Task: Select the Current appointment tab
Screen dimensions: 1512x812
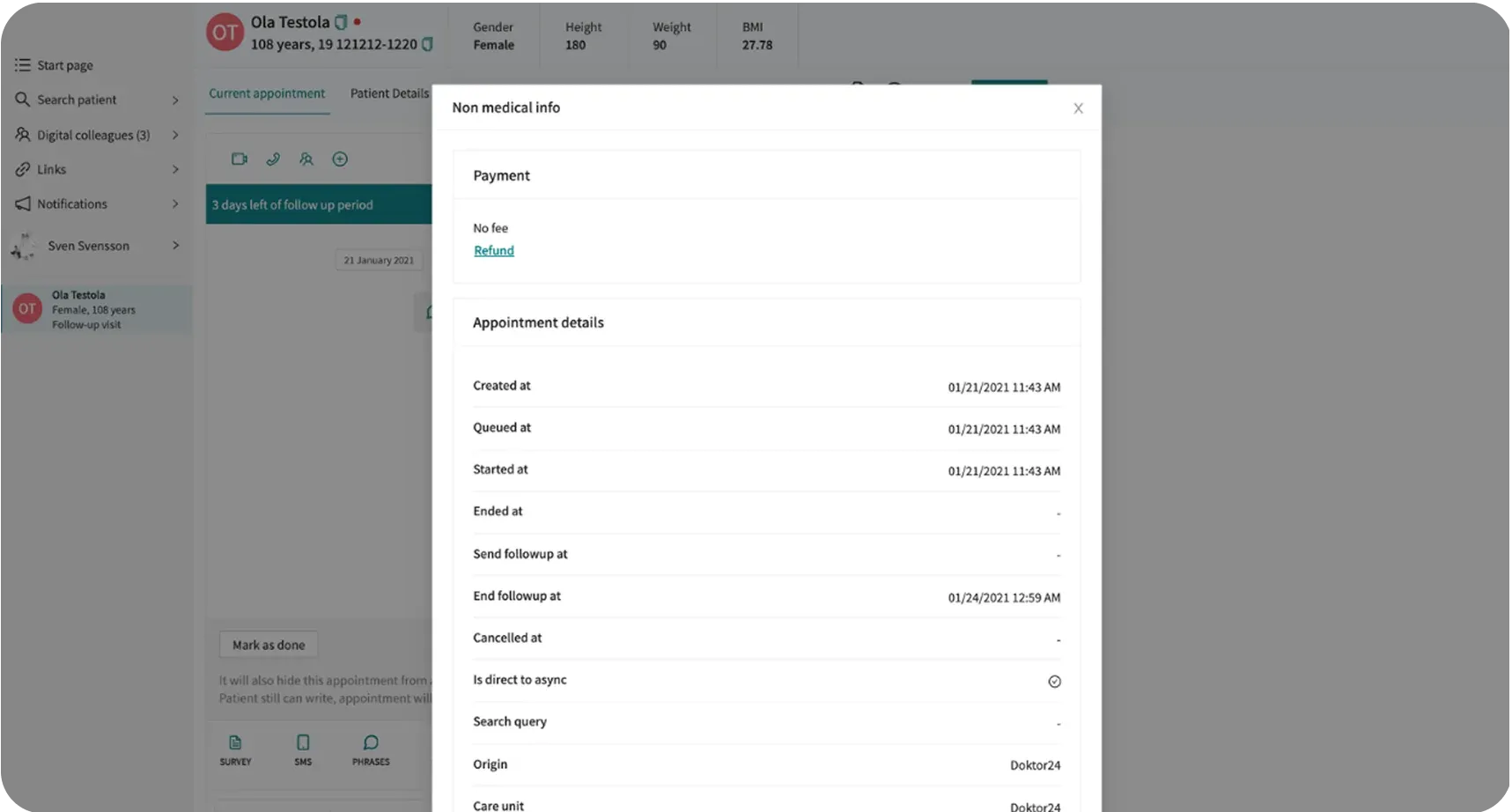Action: (267, 93)
